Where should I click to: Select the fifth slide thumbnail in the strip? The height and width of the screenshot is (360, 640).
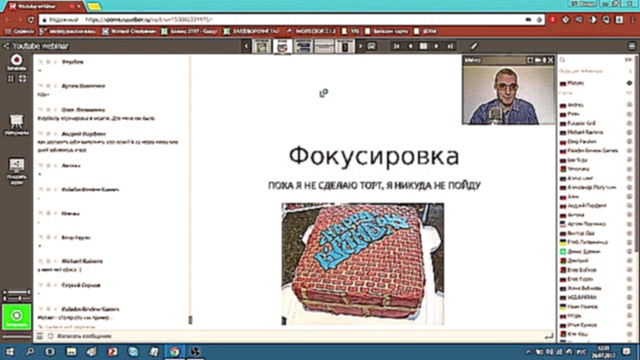pyautogui.click(x=345, y=46)
